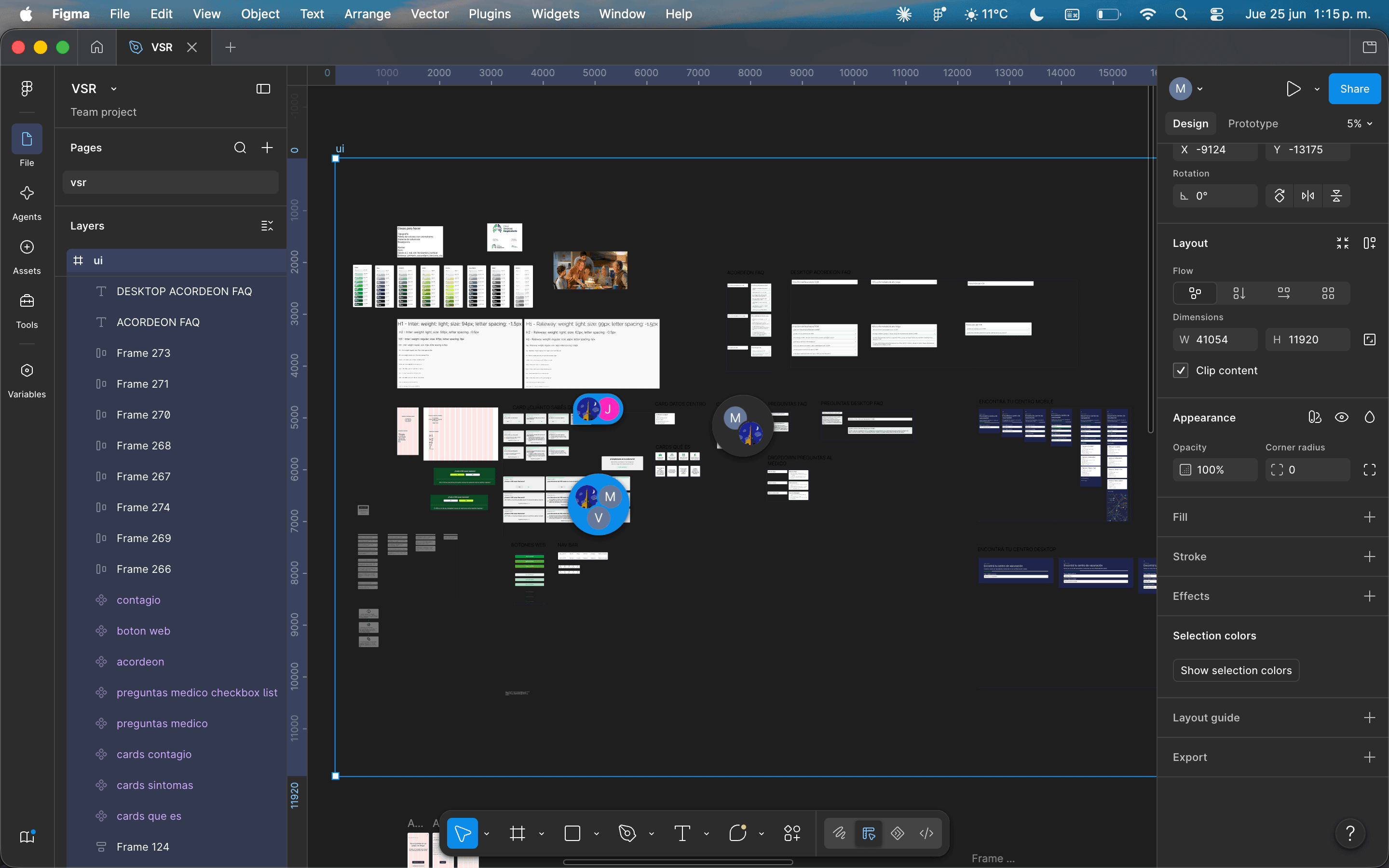Switch to Design mode in the toolbar toggle
Screen dimensions: 1389x868
coord(869,833)
